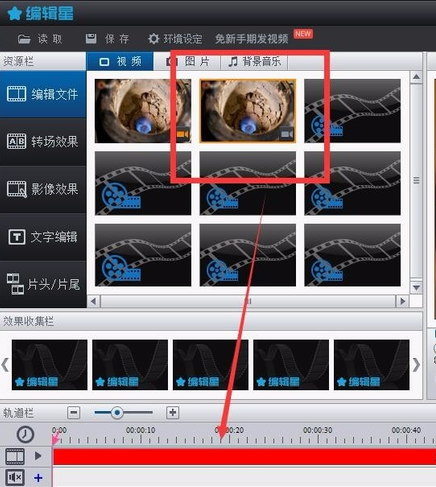Open 转场效果 in the sidebar

(43, 142)
